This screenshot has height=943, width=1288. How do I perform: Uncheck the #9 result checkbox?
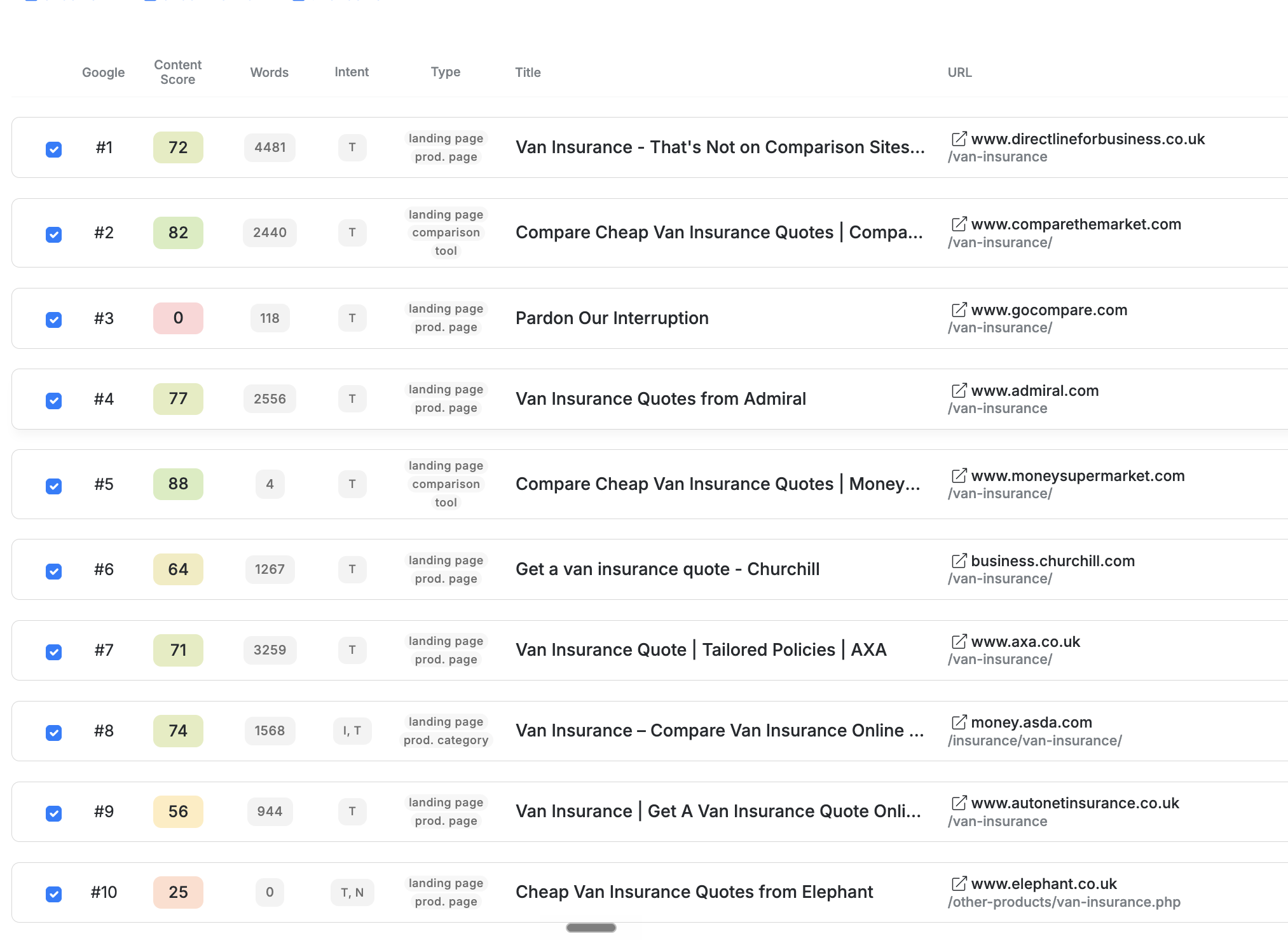pos(54,813)
